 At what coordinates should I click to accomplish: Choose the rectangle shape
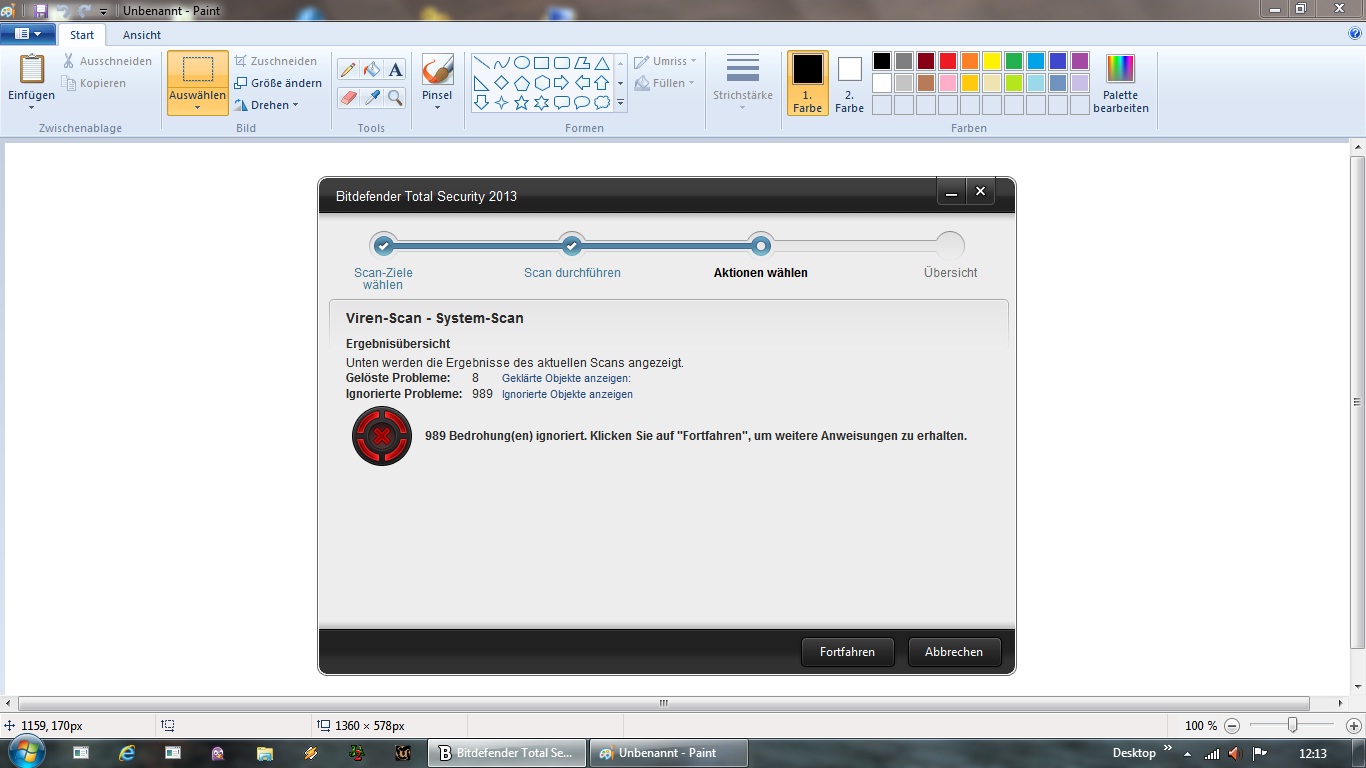[x=541, y=63]
